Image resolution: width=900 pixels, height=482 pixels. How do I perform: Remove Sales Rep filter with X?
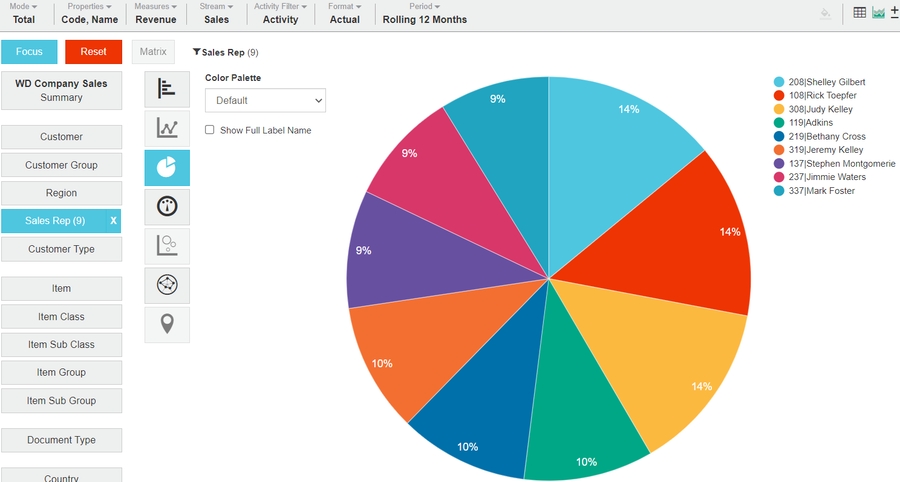113,221
